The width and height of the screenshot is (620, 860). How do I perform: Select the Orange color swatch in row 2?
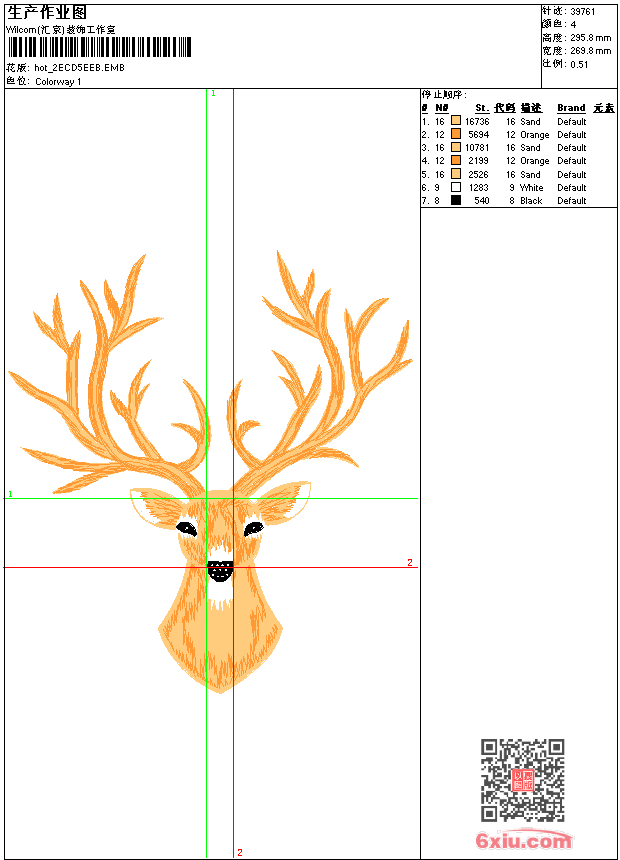(x=456, y=134)
